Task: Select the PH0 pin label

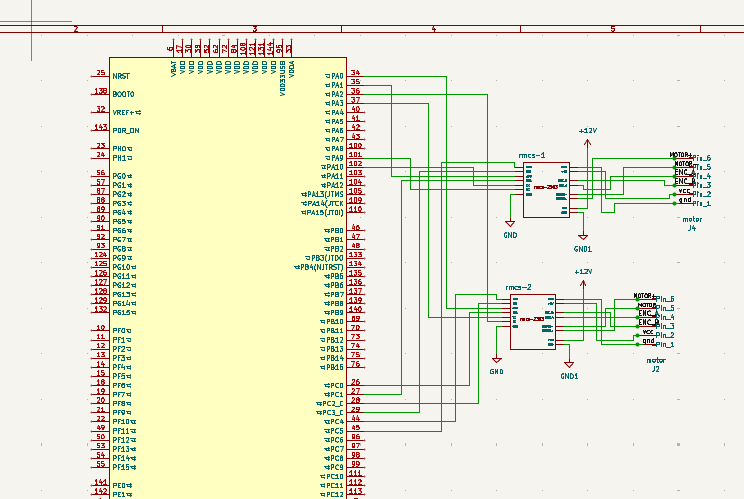Action: [122, 149]
